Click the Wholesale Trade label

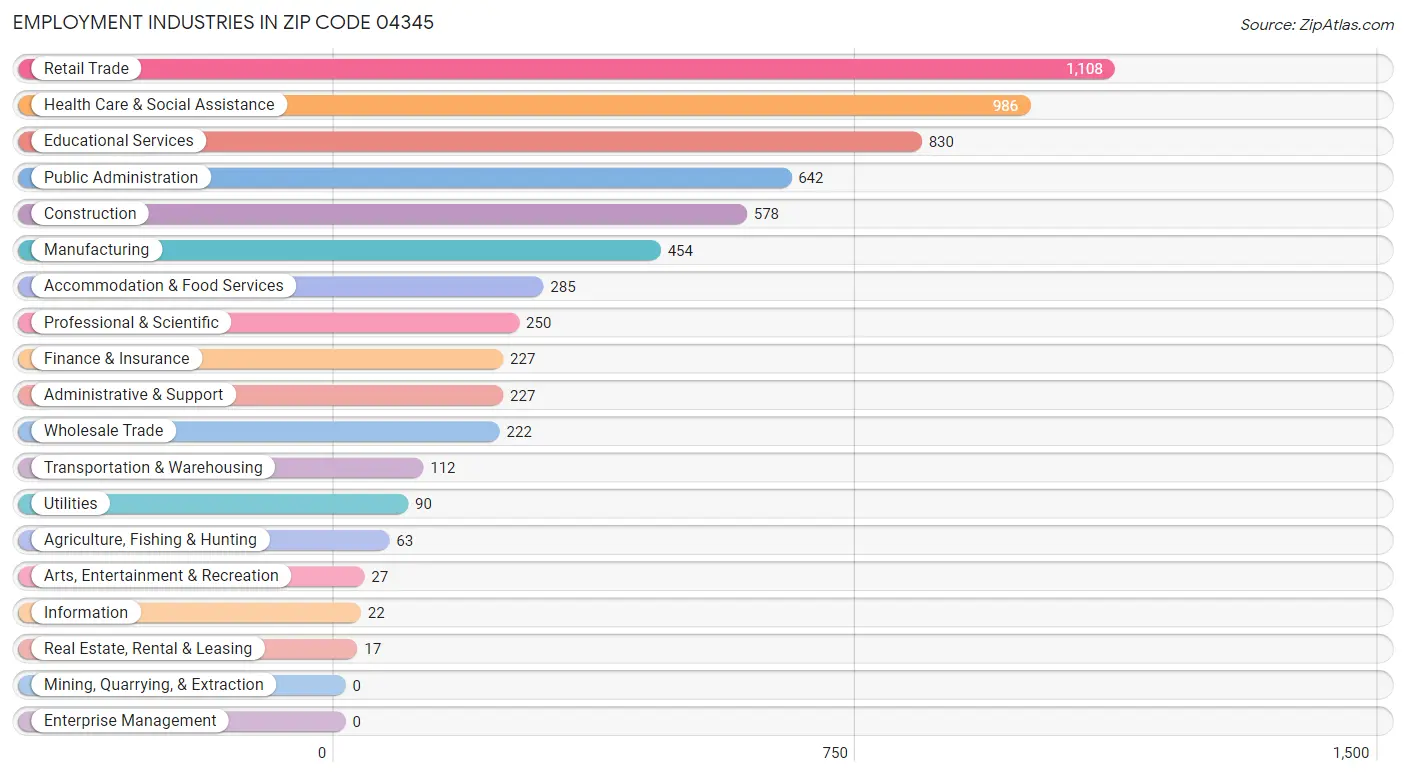(103, 431)
